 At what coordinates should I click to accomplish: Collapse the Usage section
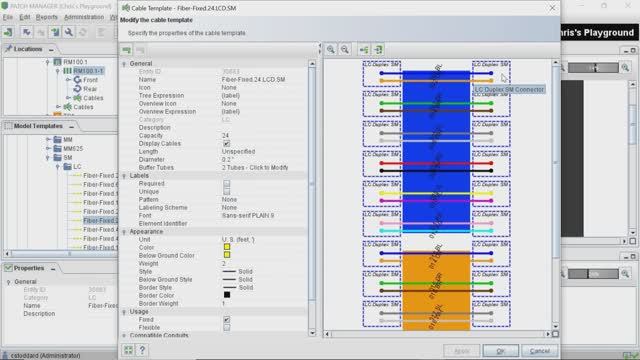pos(124,312)
